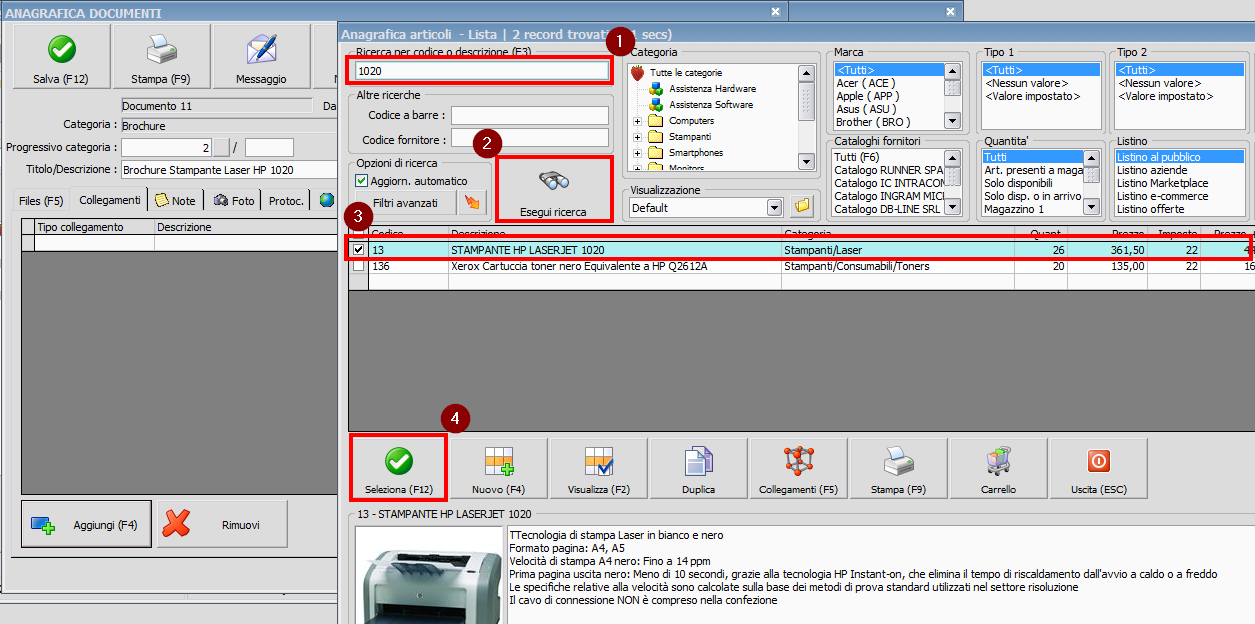Switch to Protoc. tab
The width and height of the screenshot is (1255, 624).
[x=286, y=201]
